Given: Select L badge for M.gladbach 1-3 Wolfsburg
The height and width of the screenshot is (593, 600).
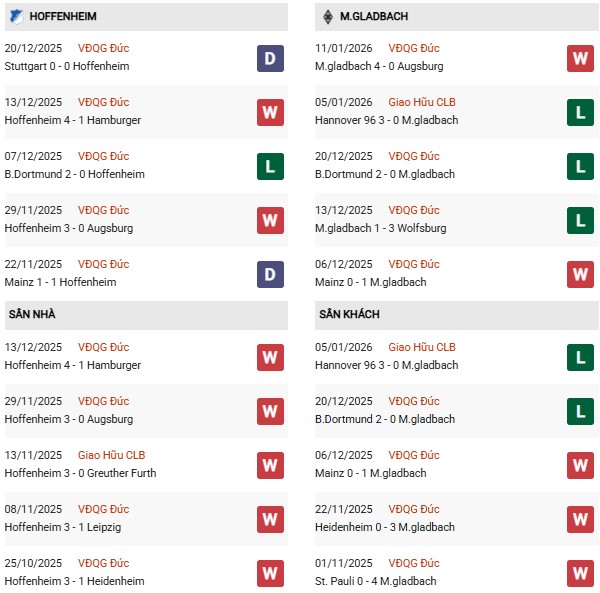Looking at the screenshot, I should (x=580, y=220).
